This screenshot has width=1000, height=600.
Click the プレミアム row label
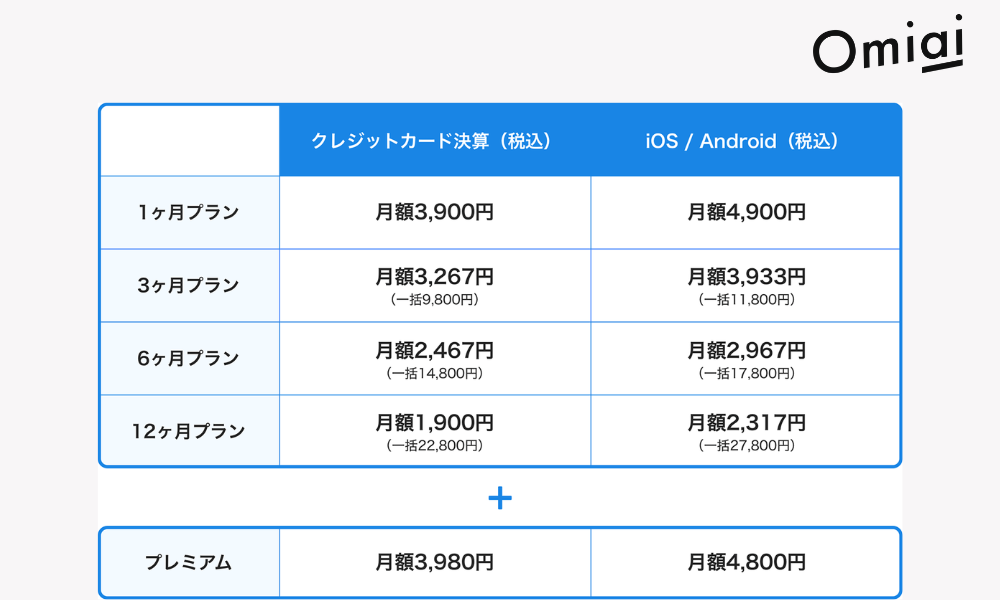188,563
